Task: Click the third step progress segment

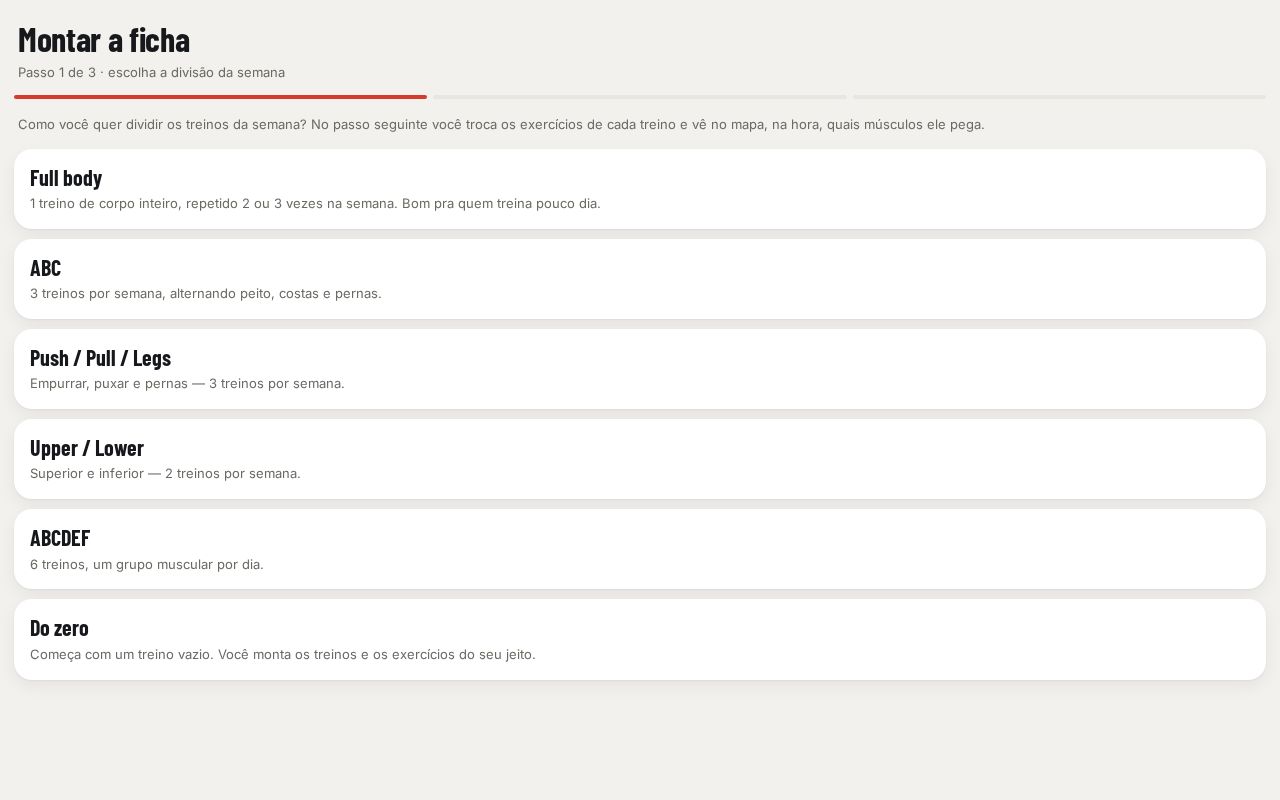Action: click(1059, 97)
